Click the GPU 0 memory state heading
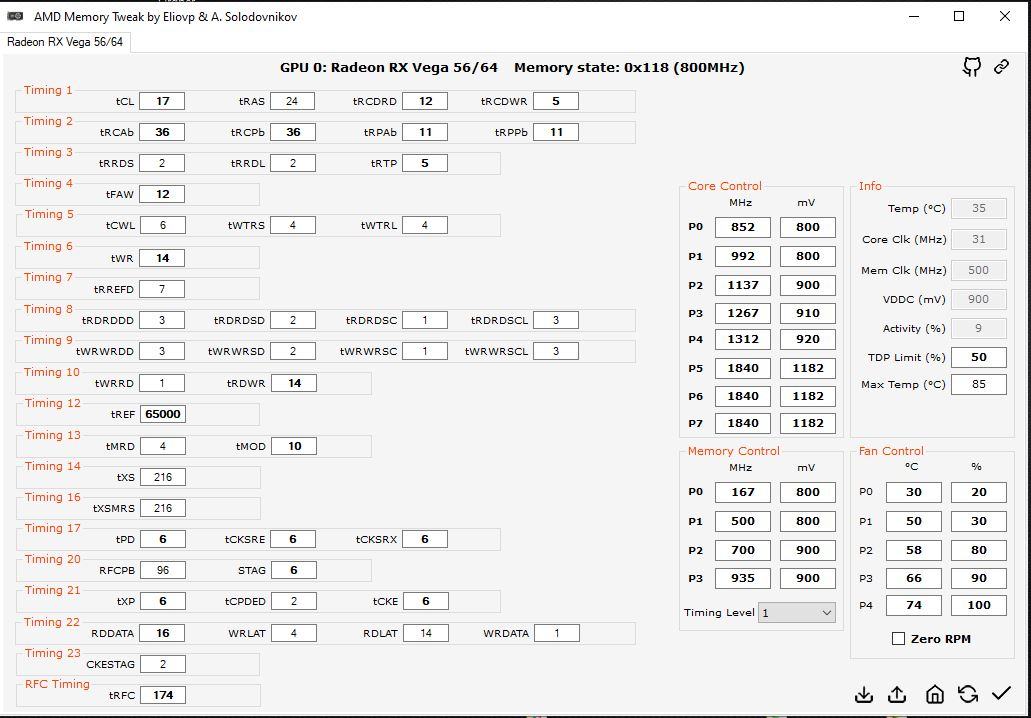Screen dimensions: 1031x718 click(512, 68)
